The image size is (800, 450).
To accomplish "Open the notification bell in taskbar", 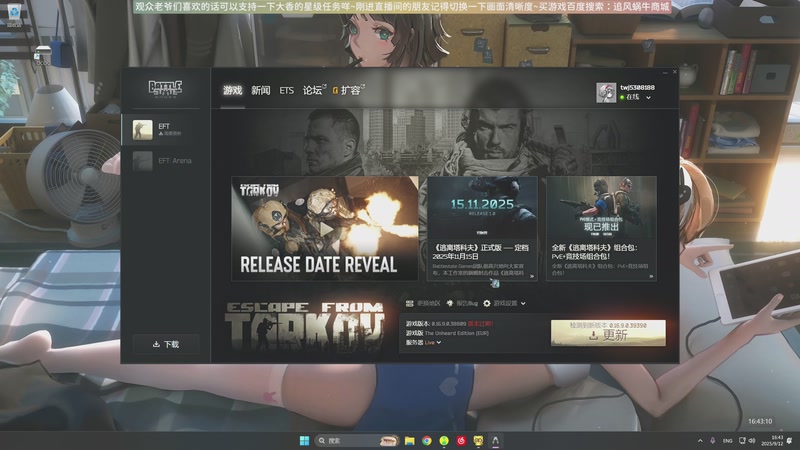I will 790,441.
